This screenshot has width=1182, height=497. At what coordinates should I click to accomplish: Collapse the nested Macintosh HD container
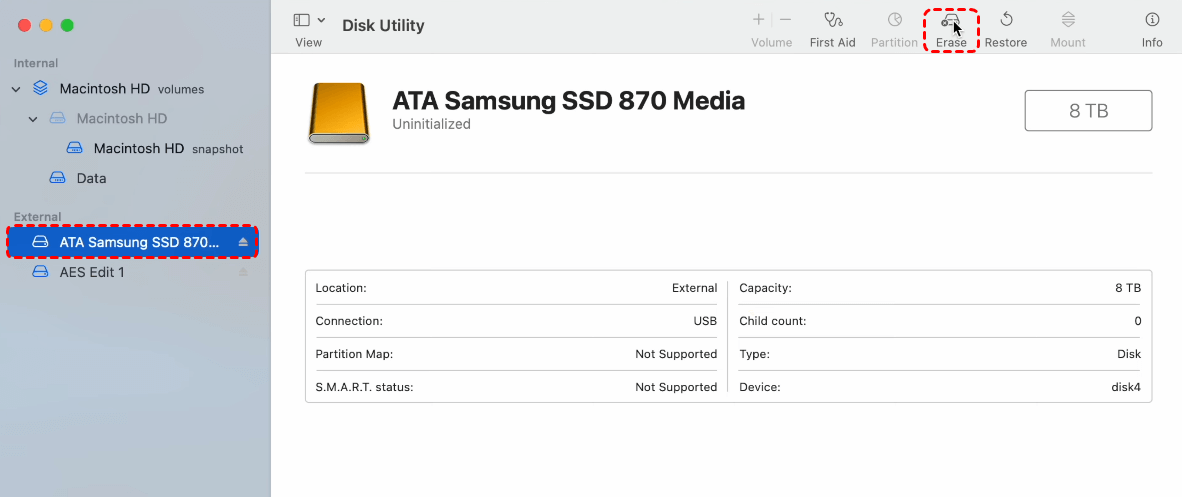[33, 119]
